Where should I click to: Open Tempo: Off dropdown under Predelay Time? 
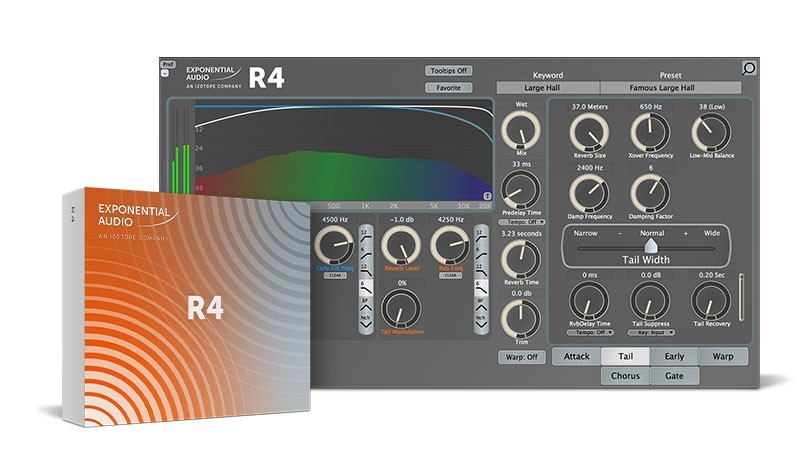click(522, 222)
